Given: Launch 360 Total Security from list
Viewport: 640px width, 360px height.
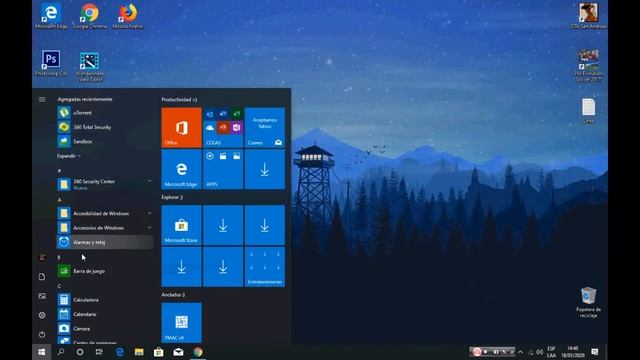Looking at the screenshot, I should tap(105, 127).
